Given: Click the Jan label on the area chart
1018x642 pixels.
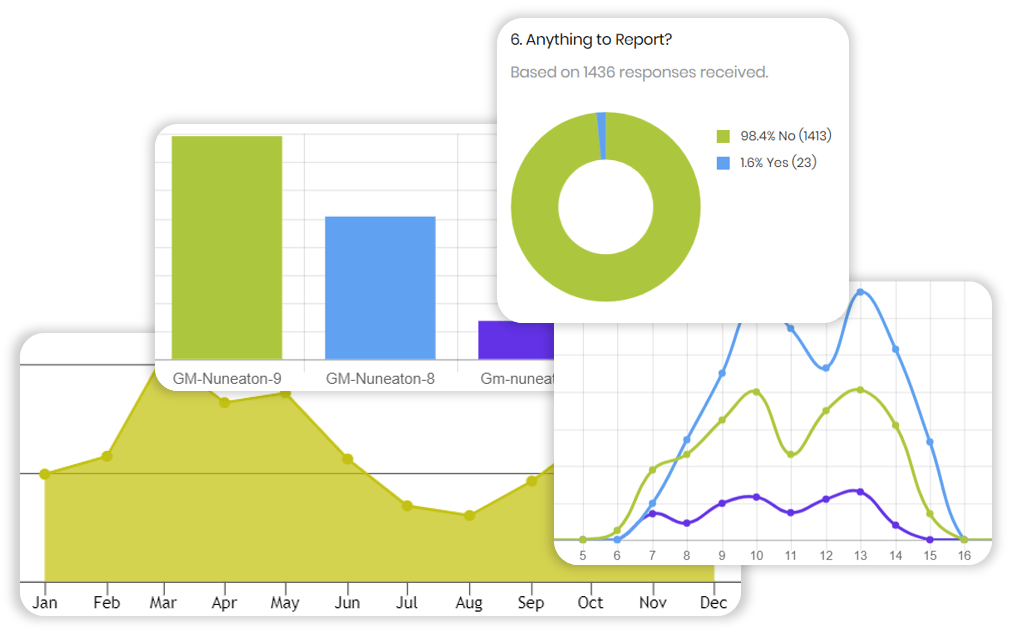Looking at the screenshot, I should pyautogui.click(x=46, y=602).
